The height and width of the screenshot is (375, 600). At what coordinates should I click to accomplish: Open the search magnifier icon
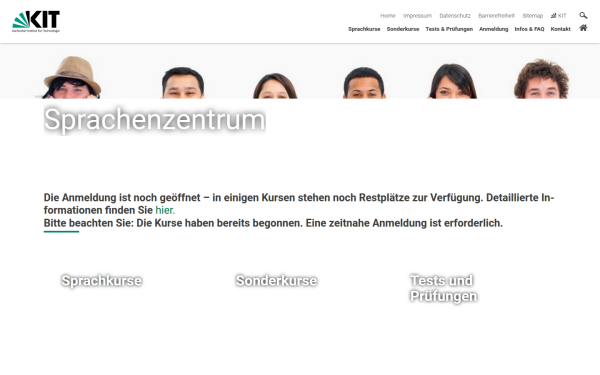(x=583, y=15)
